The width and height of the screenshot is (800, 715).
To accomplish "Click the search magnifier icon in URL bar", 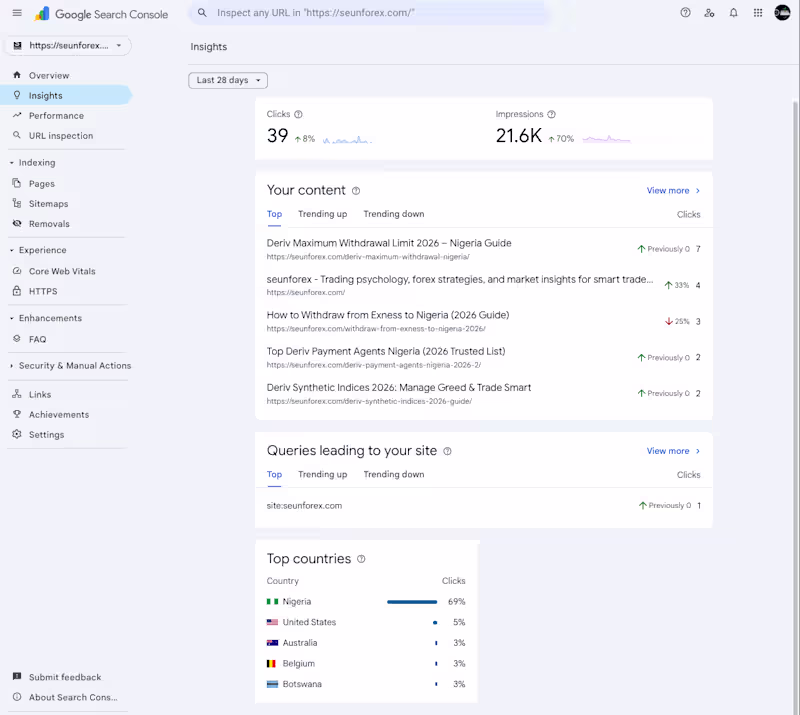I will 202,13.
